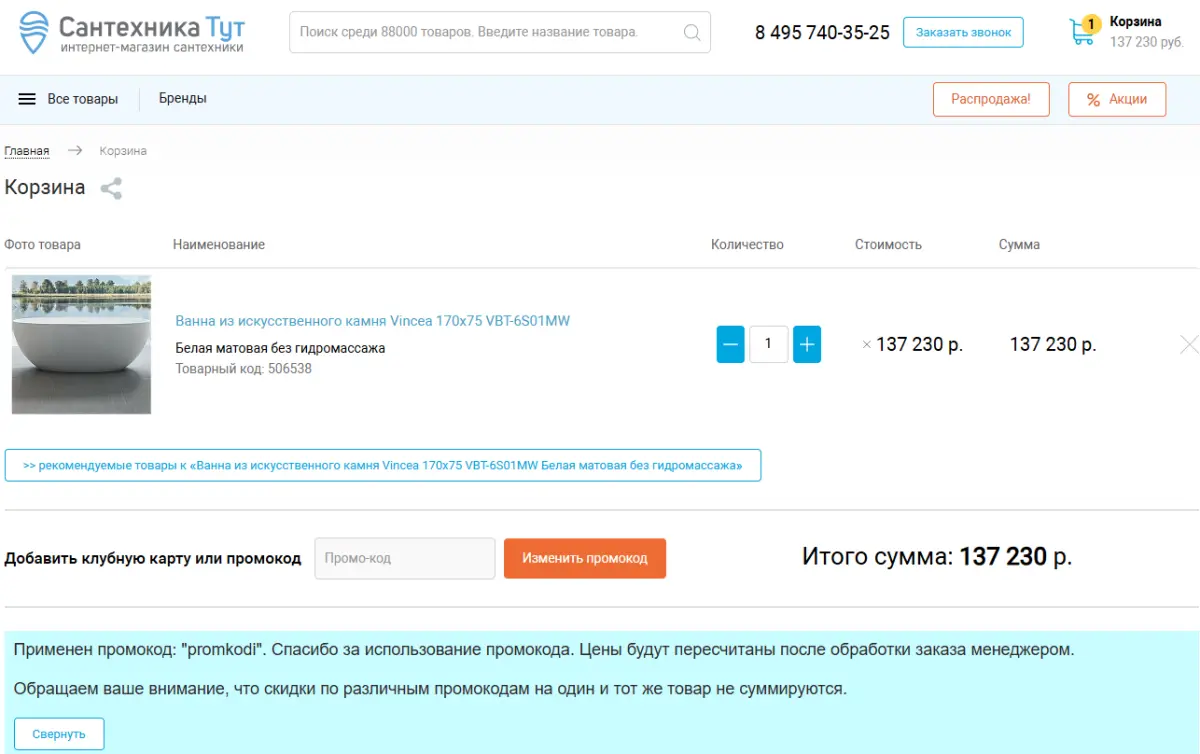Click the Наименование column header
This screenshot has width=1200, height=754.
(x=219, y=244)
